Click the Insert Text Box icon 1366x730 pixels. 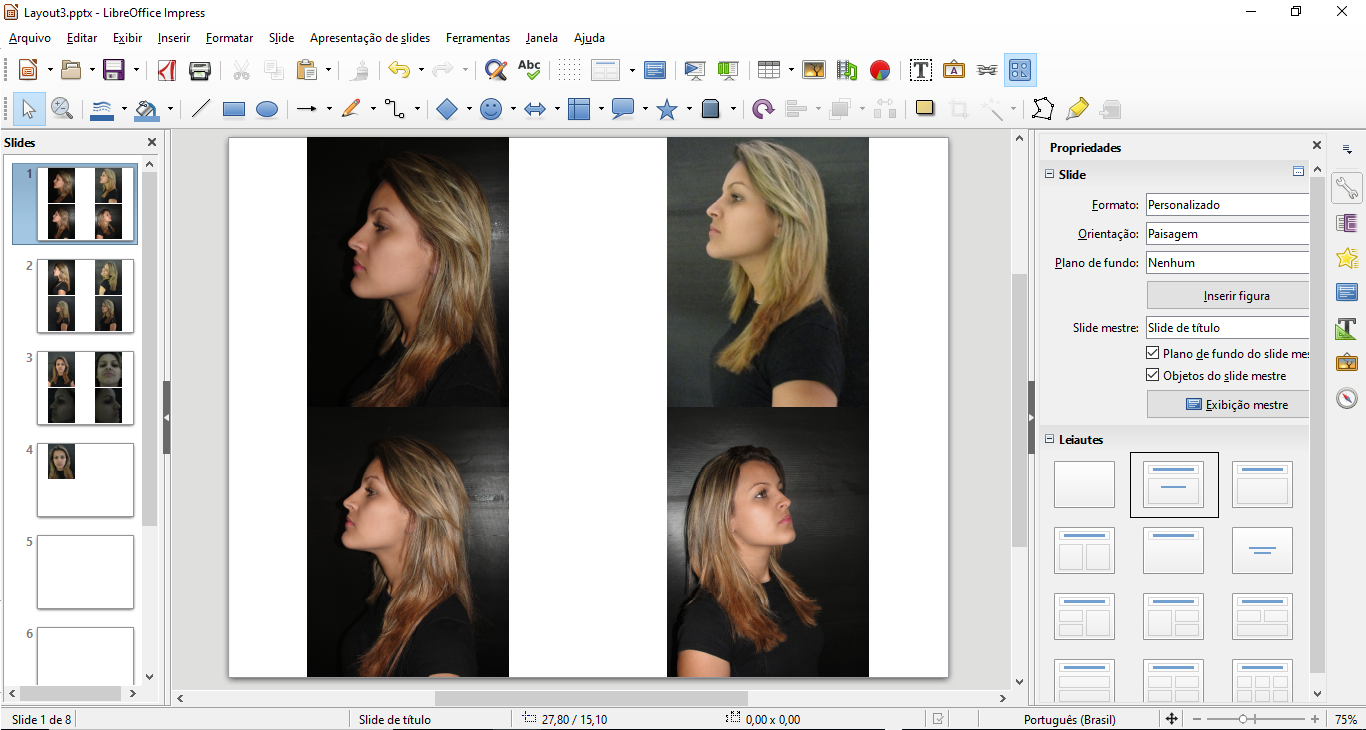coord(921,70)
